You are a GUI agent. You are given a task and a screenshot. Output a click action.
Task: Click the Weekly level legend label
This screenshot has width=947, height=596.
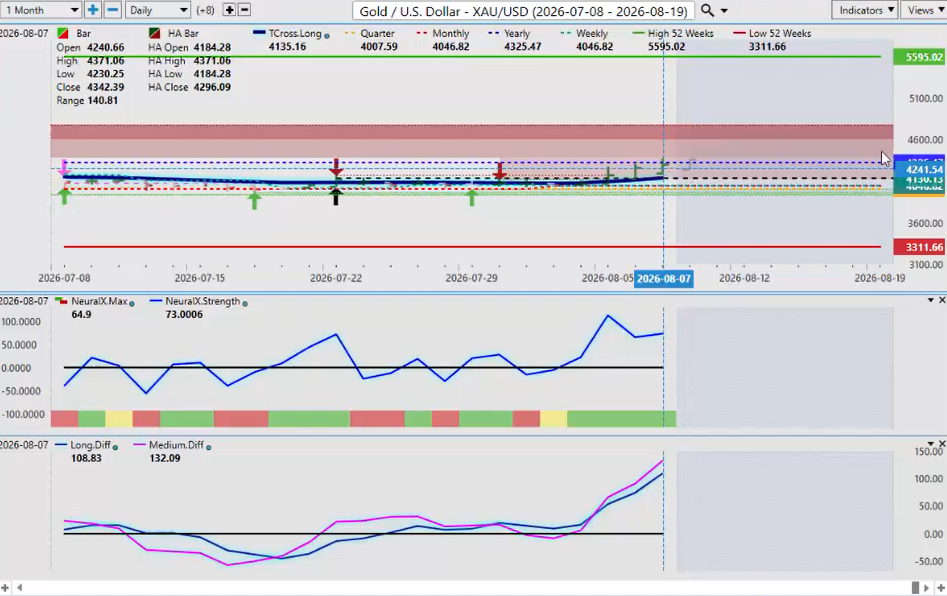point(592,33)
